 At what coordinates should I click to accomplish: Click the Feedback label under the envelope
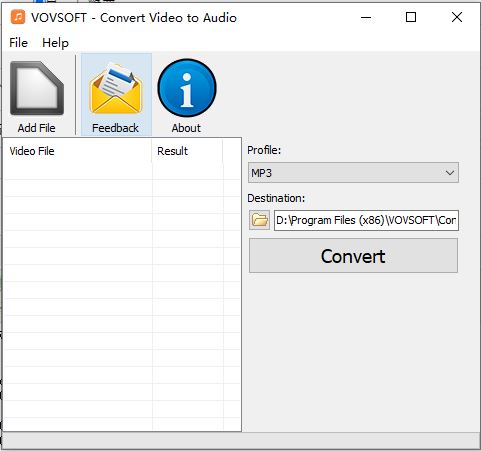point(115,128)
